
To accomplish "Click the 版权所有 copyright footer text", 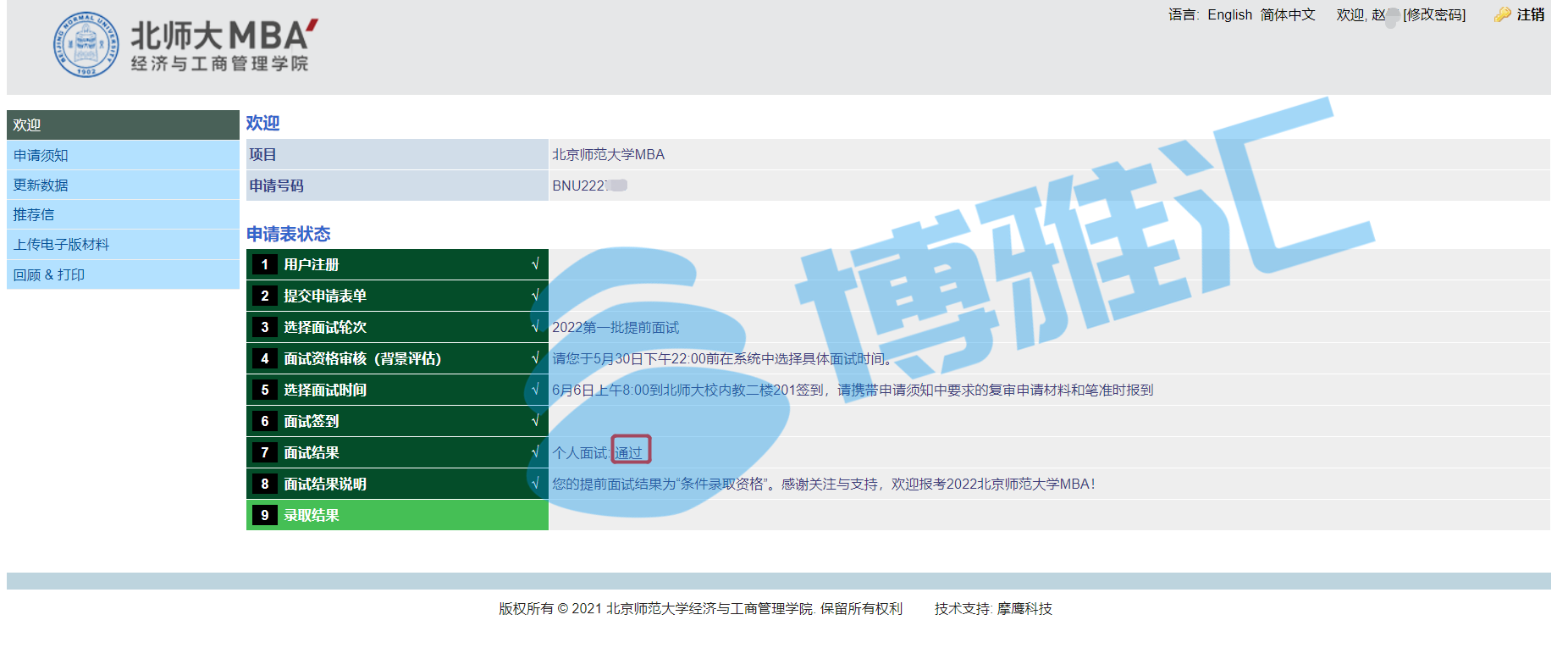I will pos(700,608).
